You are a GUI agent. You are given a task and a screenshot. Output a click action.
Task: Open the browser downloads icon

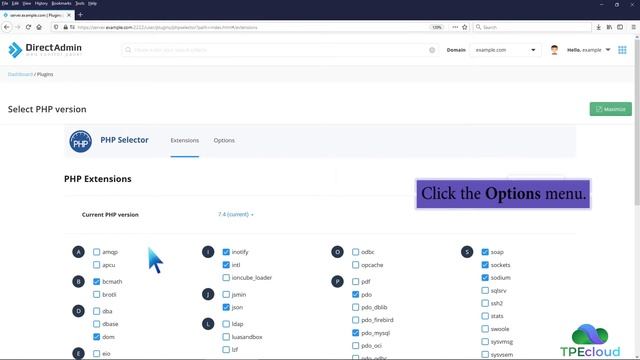click(x=598, y=27)
